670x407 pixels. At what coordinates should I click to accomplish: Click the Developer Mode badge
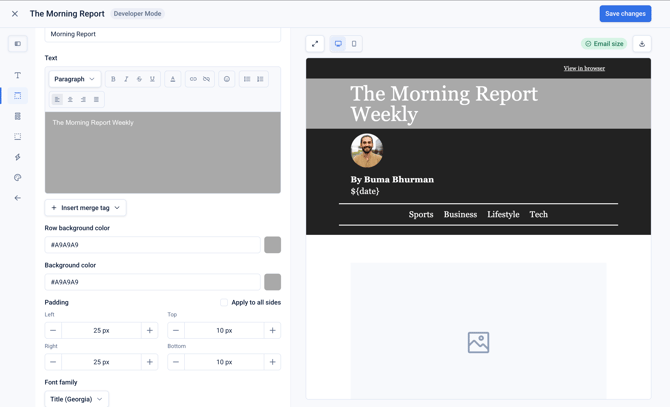[x=137, y=14]
